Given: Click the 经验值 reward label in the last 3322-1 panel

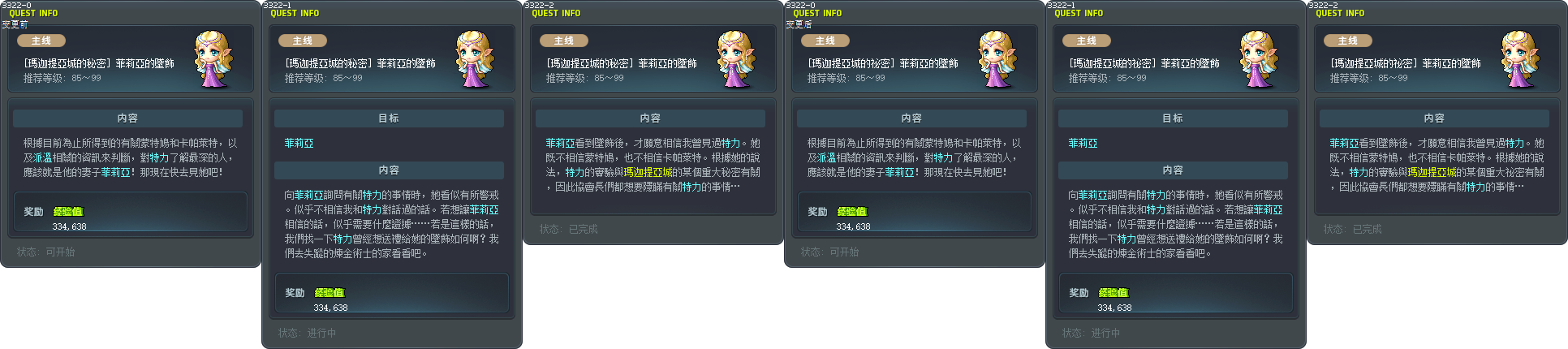Looking at the screenshot, I should click(x=1114, y=292).
